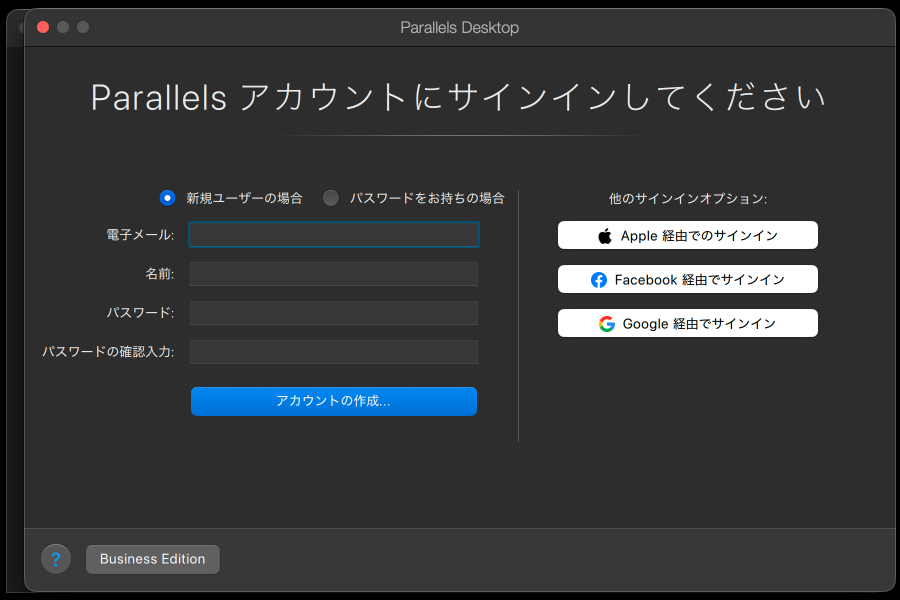Click the Facebook logo icon
900x600 pixels.
click(x=600, y=279)
